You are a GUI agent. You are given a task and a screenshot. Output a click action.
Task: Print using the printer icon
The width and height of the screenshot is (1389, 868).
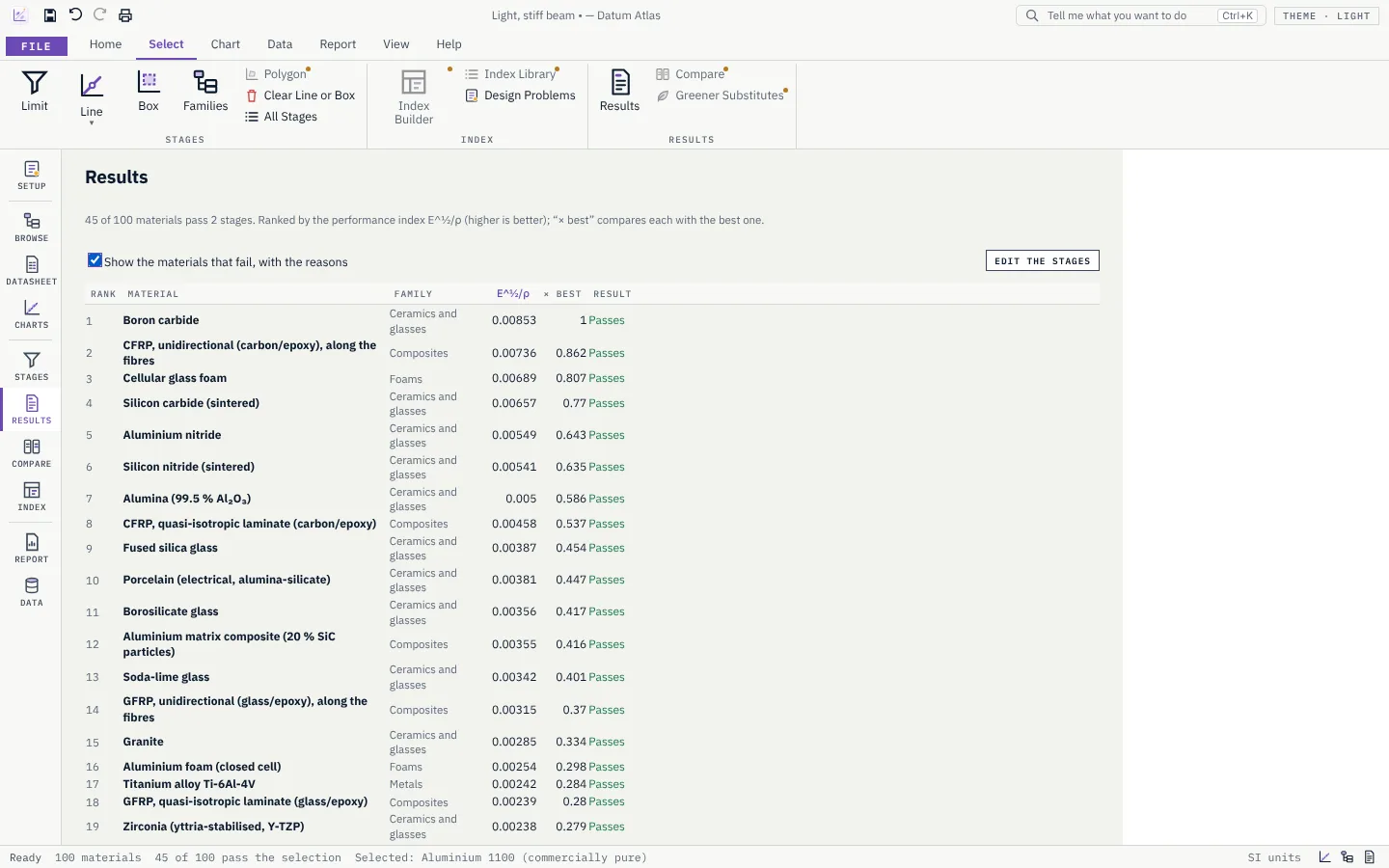tap(125, 15)
